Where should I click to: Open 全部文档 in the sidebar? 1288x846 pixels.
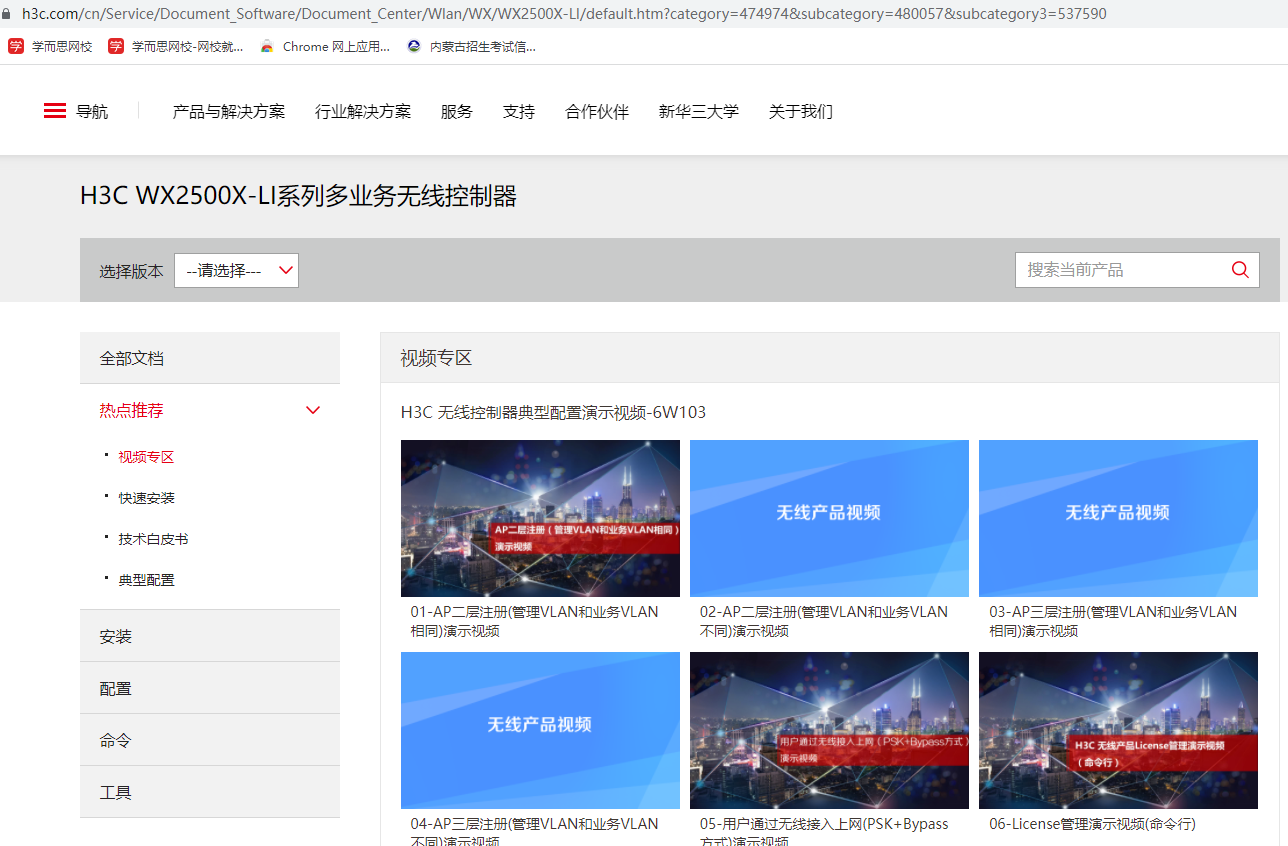[132, 358]
